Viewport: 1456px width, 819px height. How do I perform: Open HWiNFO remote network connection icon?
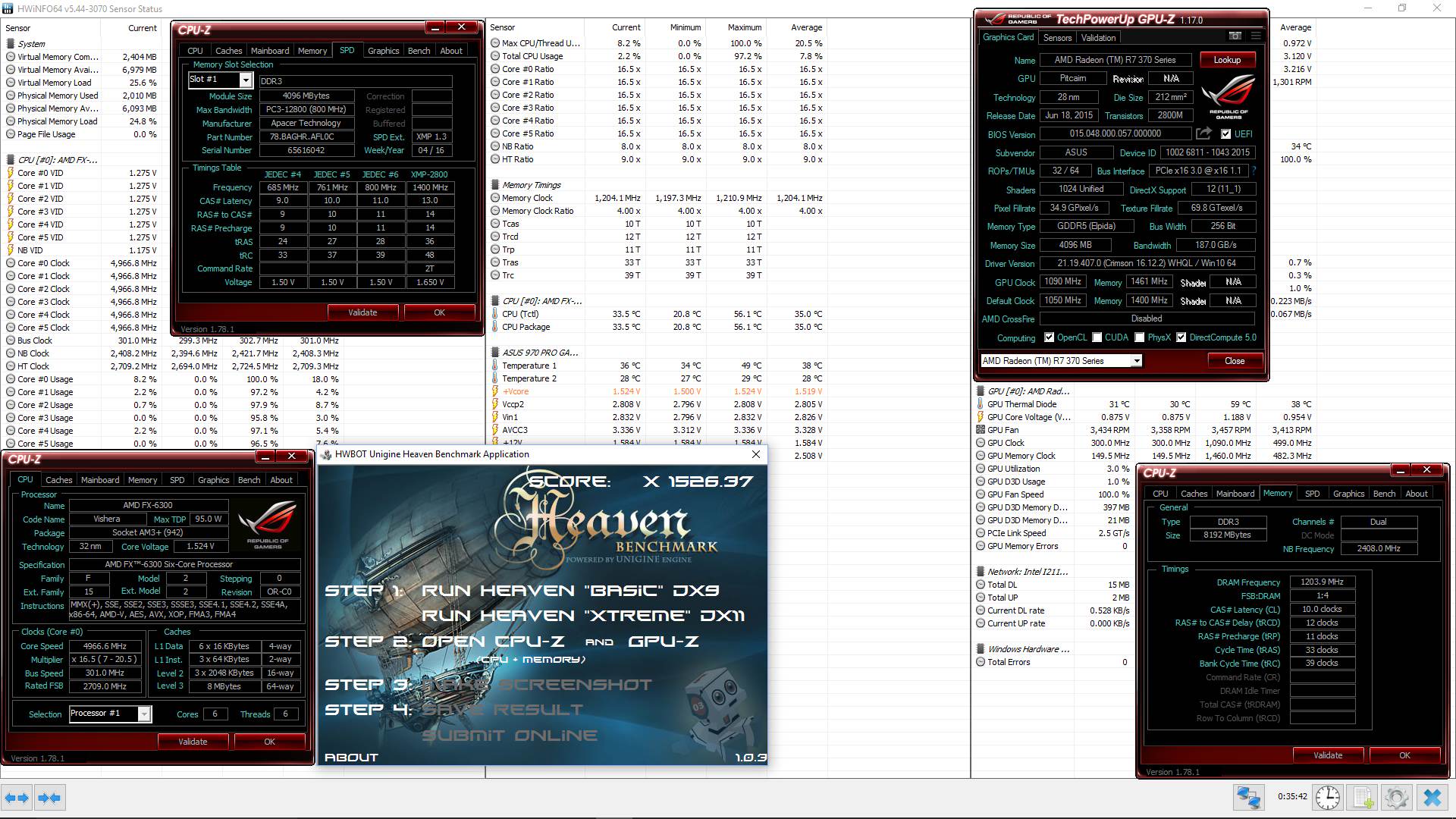tap(1248, 798)
